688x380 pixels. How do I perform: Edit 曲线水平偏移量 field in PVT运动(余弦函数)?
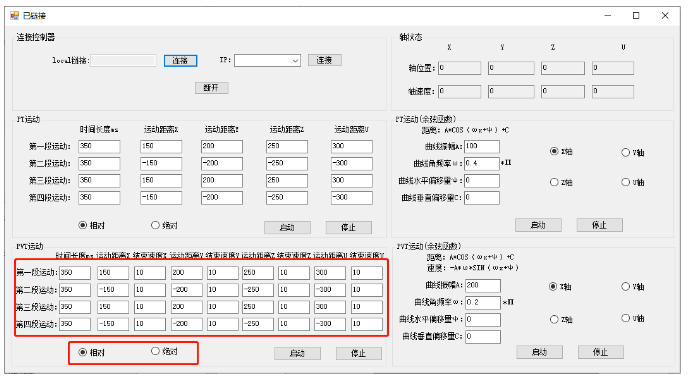coord(483,319)
